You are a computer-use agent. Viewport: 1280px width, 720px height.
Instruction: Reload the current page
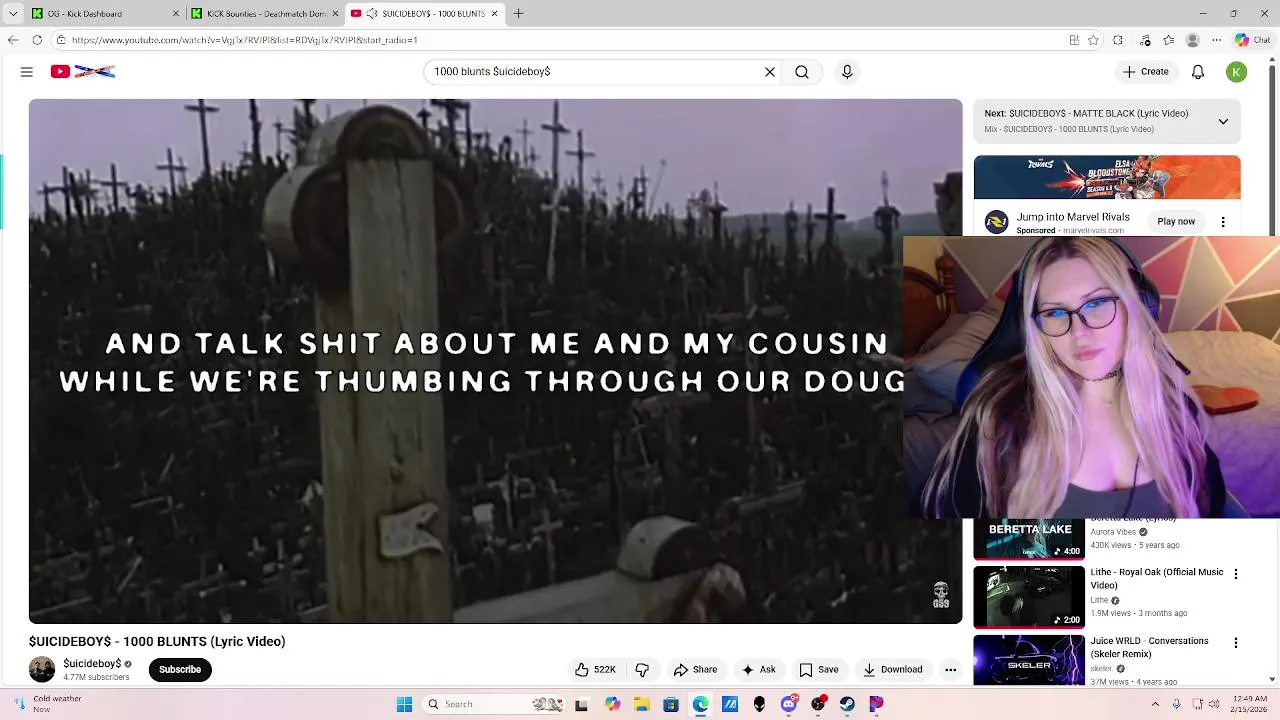(37, 40)
